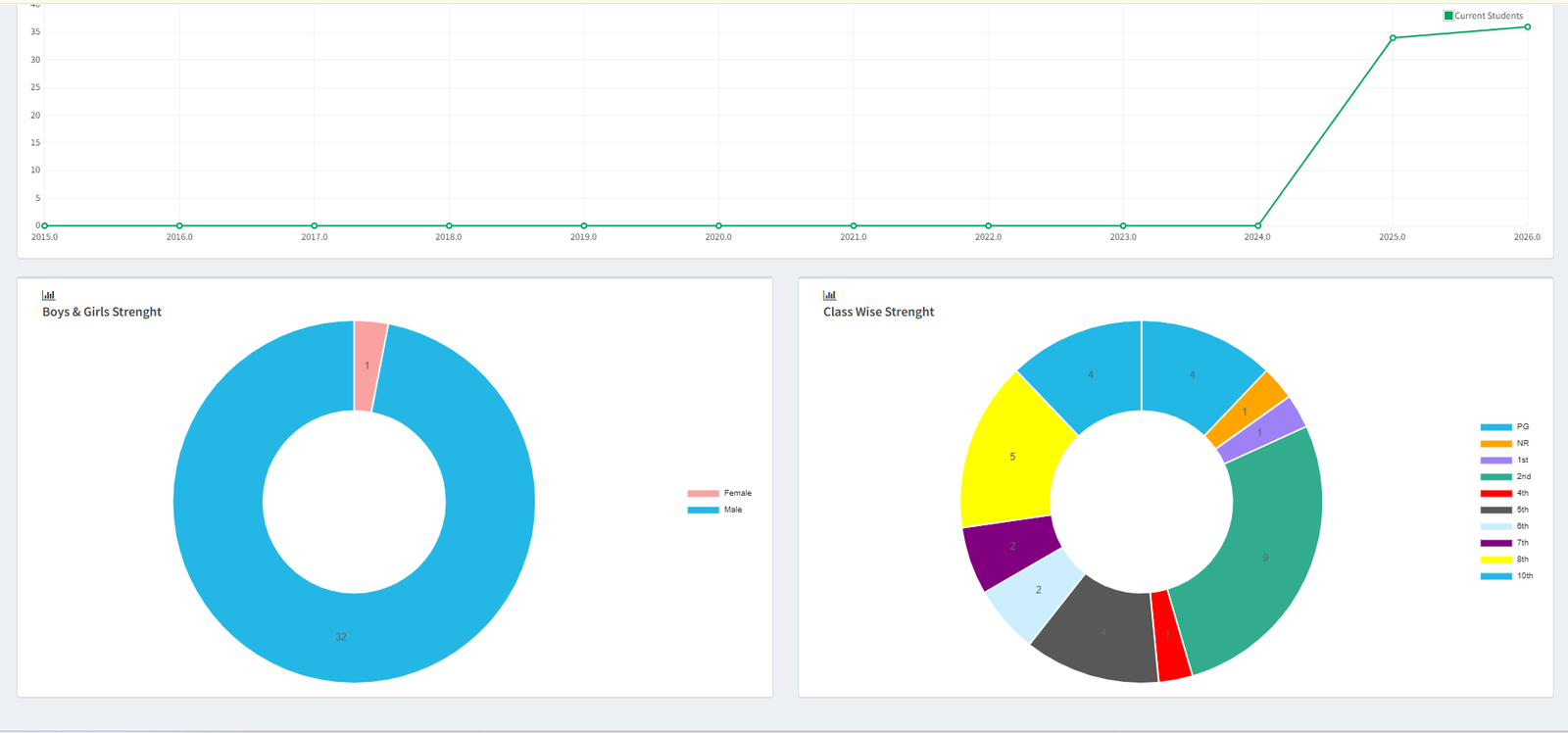Click the 2026.0 data point on the line

1527,27
